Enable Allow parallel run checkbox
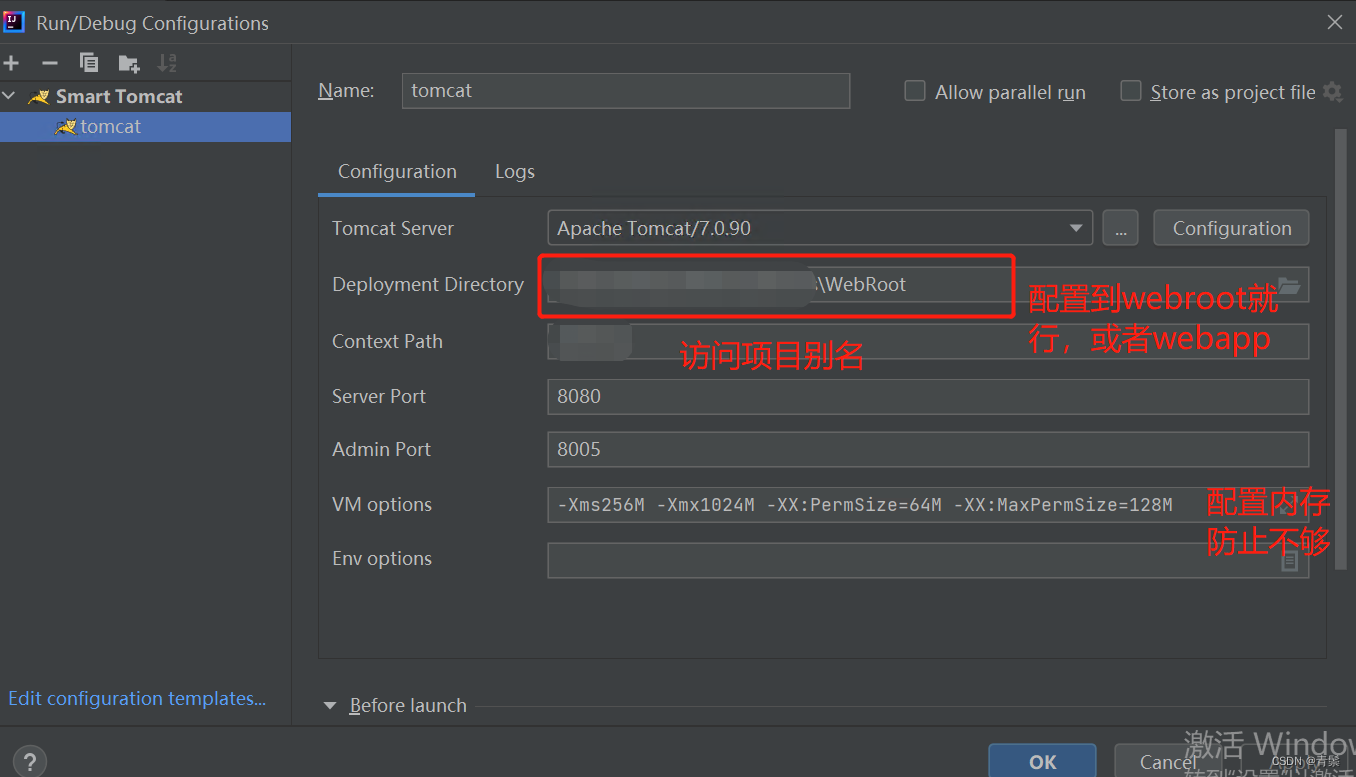Viewport: 1356px width, 777px height. point(914,91)
